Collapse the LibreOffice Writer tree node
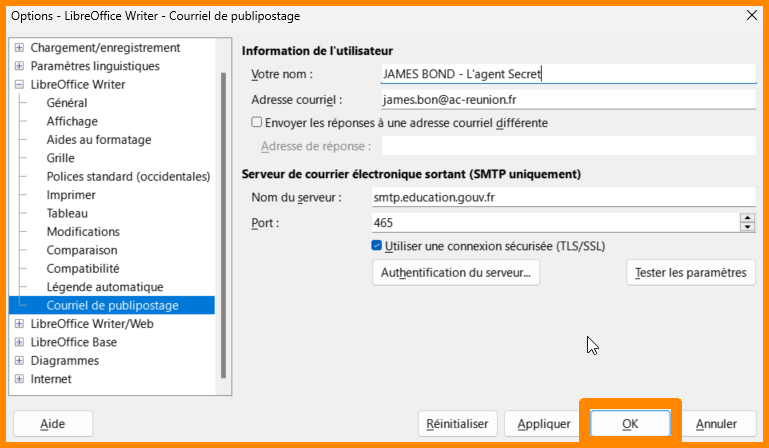 pyautogui.click(x=19, y=85)
